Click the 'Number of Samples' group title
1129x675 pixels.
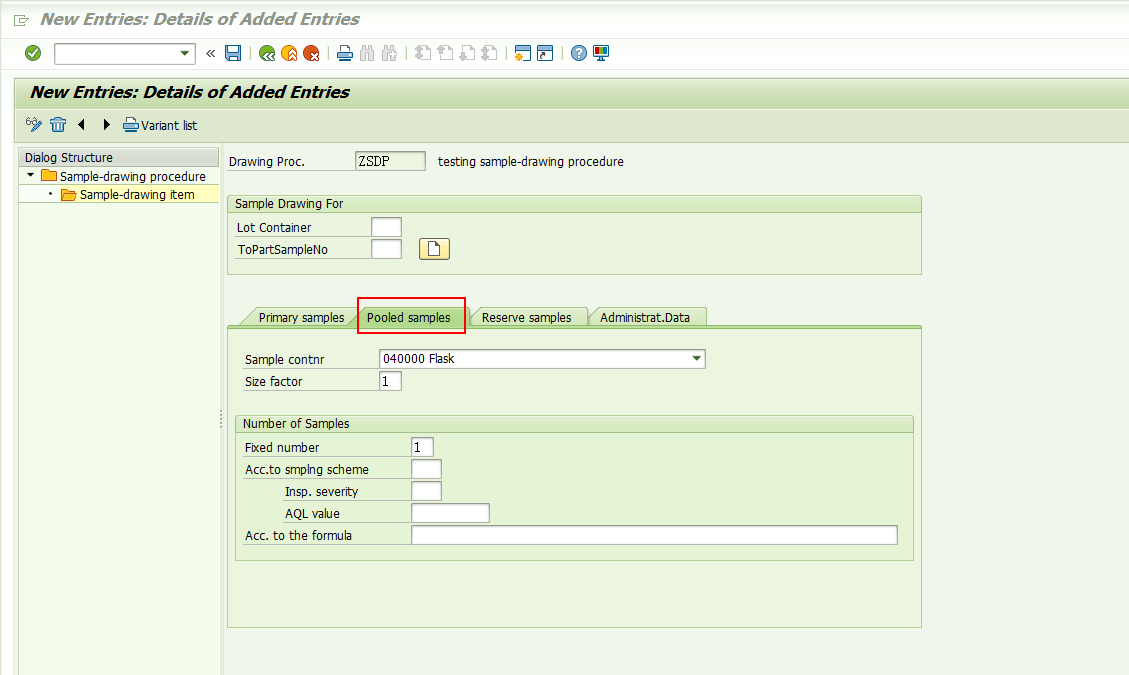tap(296, 424)
